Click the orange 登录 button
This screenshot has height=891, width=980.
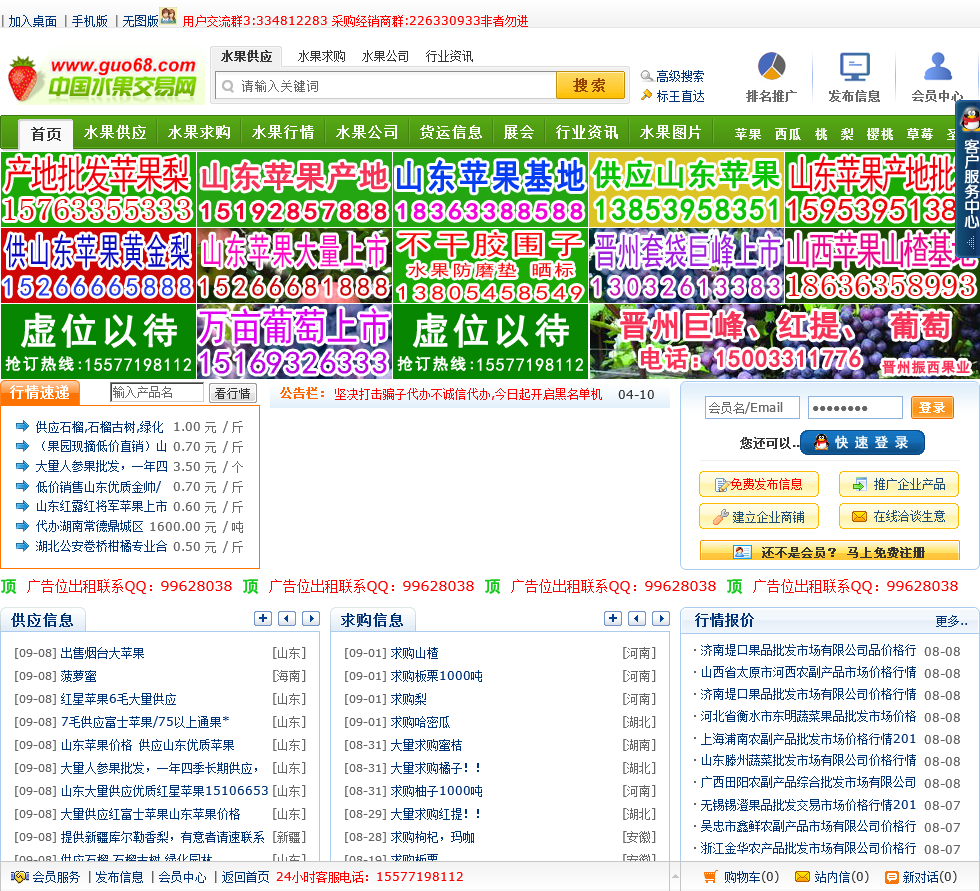[x=932, y=407]
